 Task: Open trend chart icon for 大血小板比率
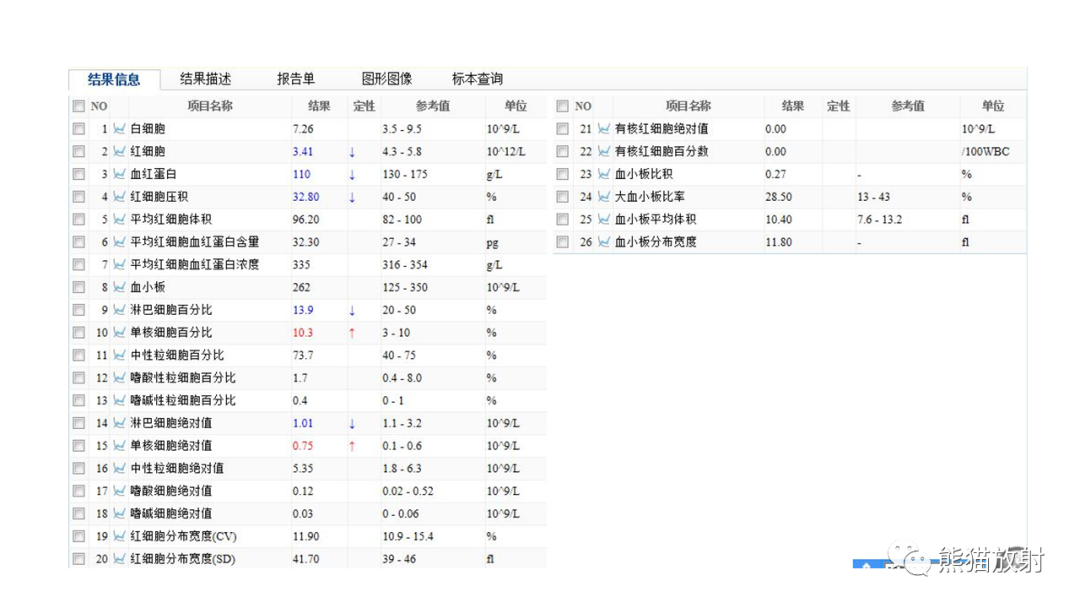(604, 197)
